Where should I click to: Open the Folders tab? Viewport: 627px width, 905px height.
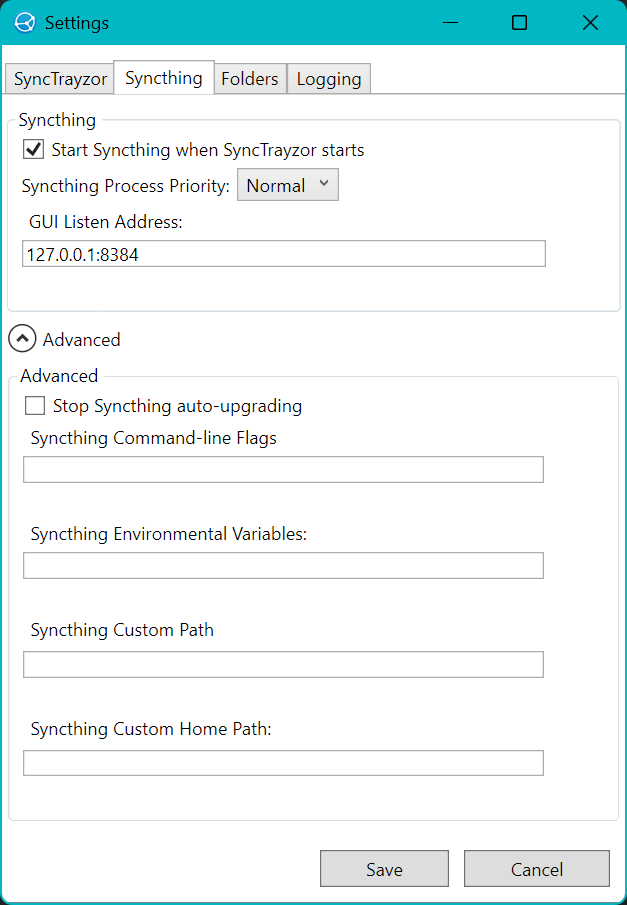[x=250, y=79]
